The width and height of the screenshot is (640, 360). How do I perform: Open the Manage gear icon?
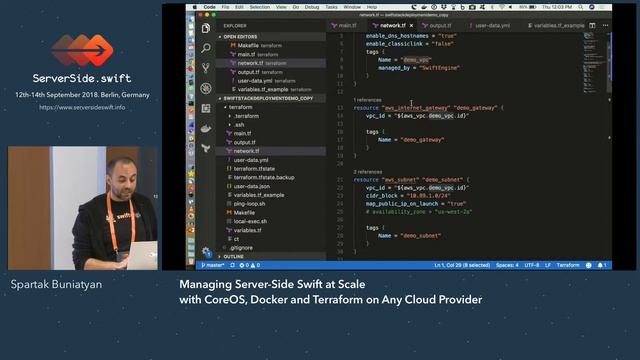point(206,251)
